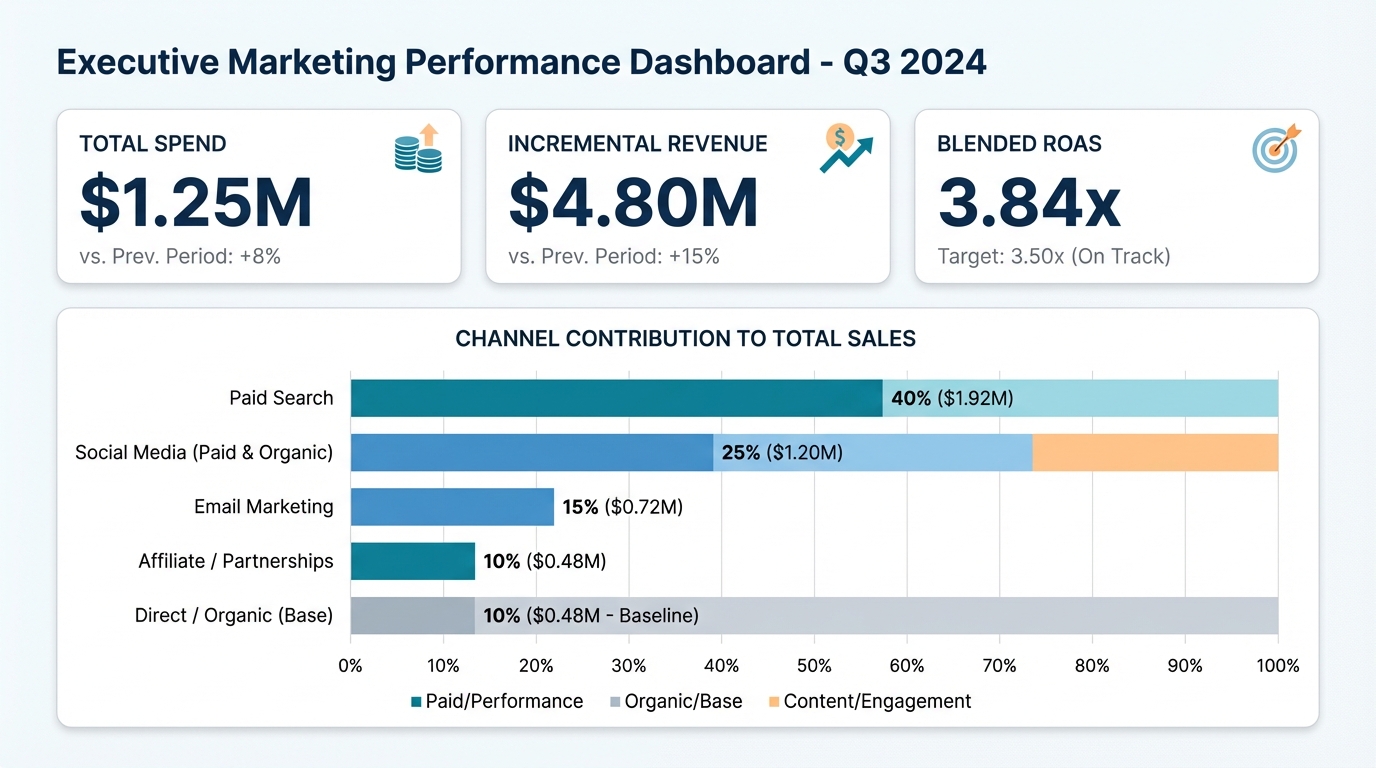Click the Affiliate / Partnerships bar

click(412, 561)
